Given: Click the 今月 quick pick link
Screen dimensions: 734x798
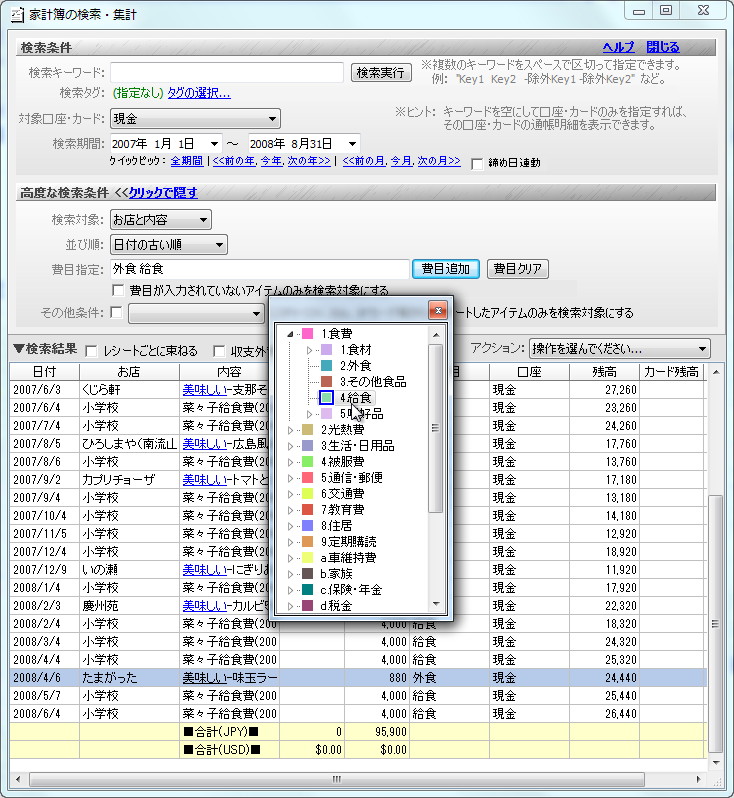Looking at the screenshot, I should click(401, 161).
